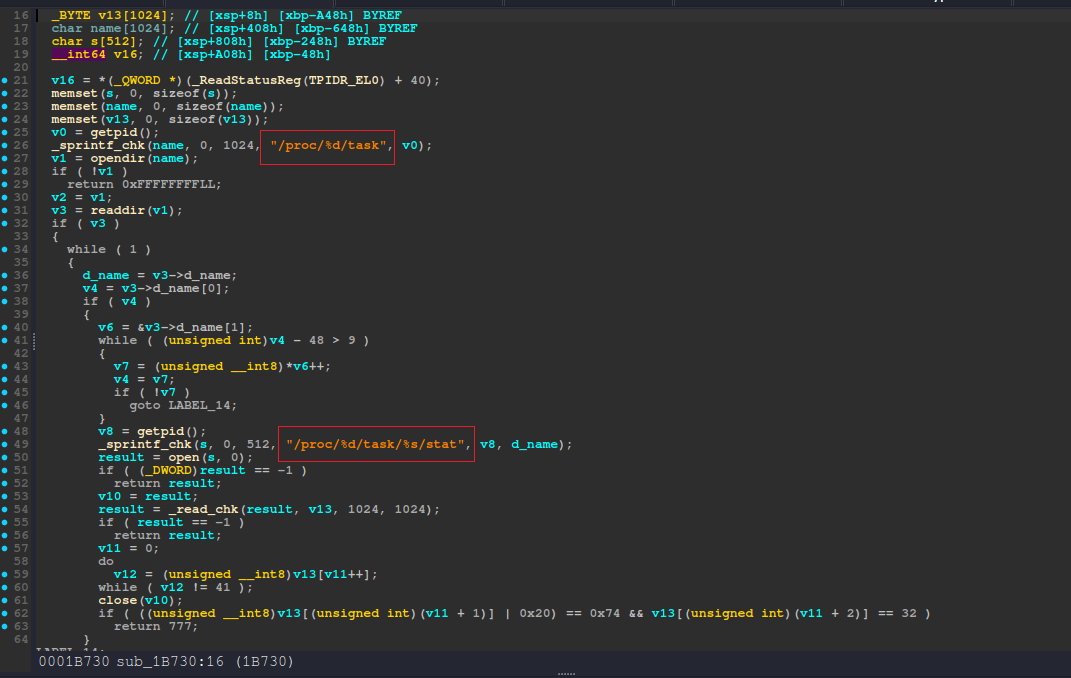Click line number 16 in gutter

21,15
